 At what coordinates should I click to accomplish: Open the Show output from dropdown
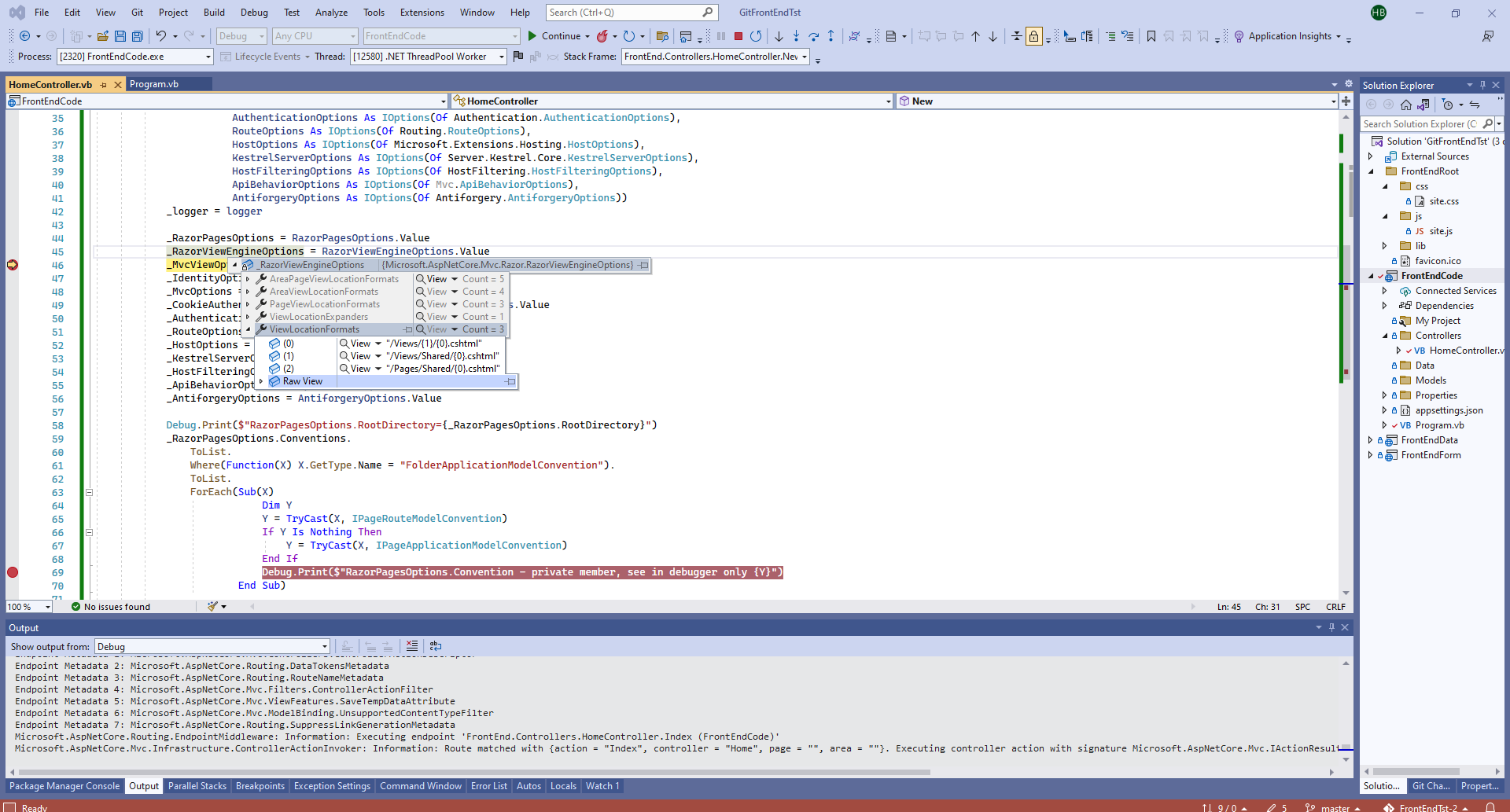tap(325, 647)
